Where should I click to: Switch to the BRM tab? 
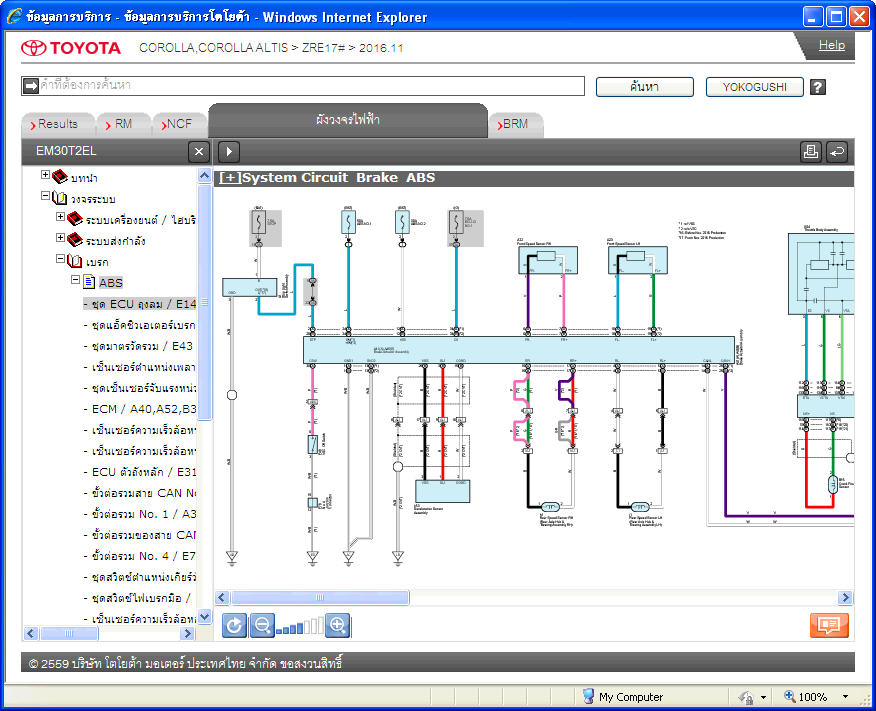[515, 124]
